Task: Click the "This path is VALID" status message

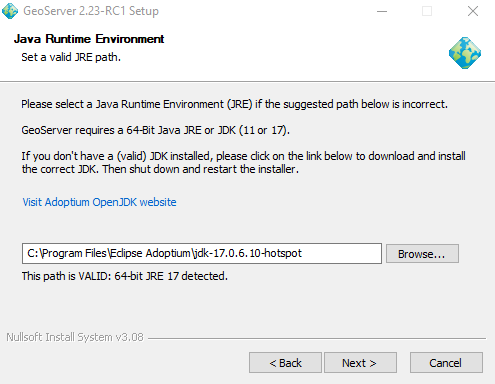Action: [x=125, y=276]
